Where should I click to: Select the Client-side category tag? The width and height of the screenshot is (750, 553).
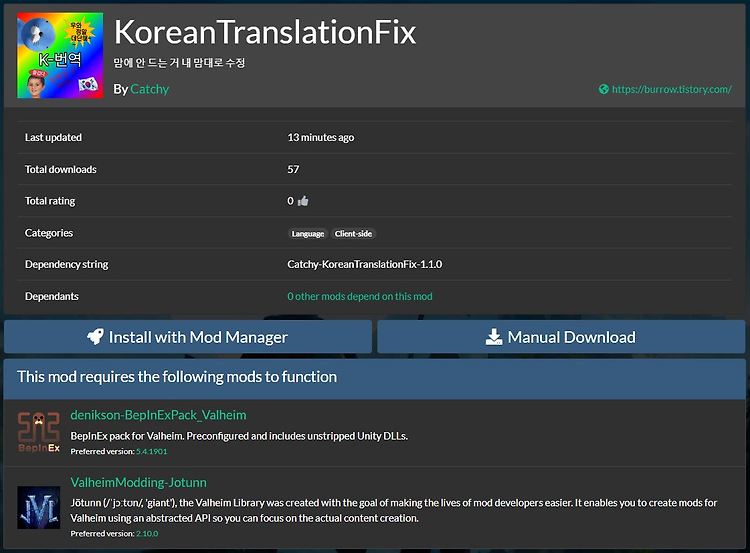pyautogui.click(x=353, y=234)
